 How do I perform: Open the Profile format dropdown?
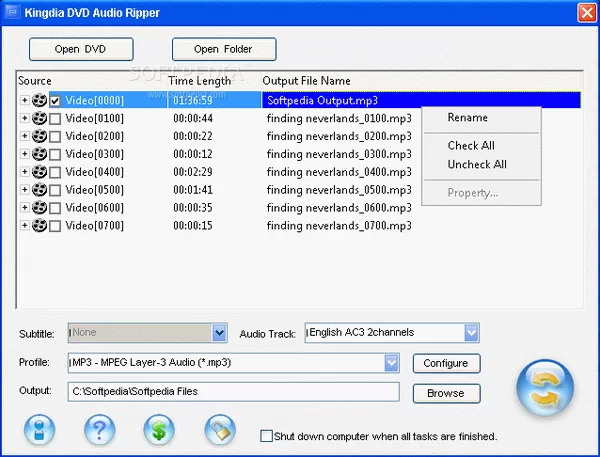pyautogui.click(x=391, y=363)
